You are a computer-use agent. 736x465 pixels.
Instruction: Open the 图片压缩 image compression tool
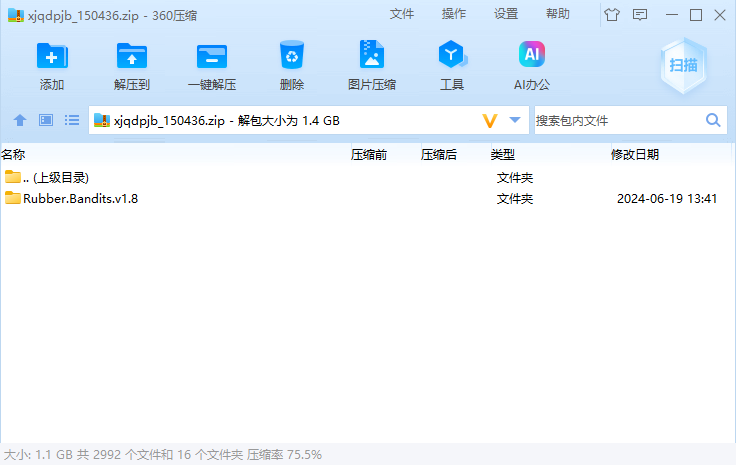click(372, 54)
